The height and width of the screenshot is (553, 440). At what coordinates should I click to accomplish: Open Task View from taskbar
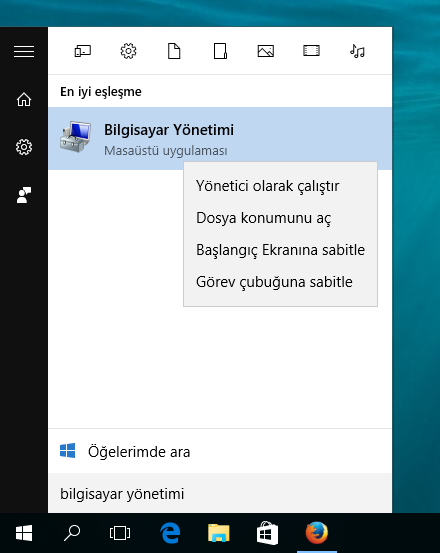pyautogui.click(x=120, y=533)
